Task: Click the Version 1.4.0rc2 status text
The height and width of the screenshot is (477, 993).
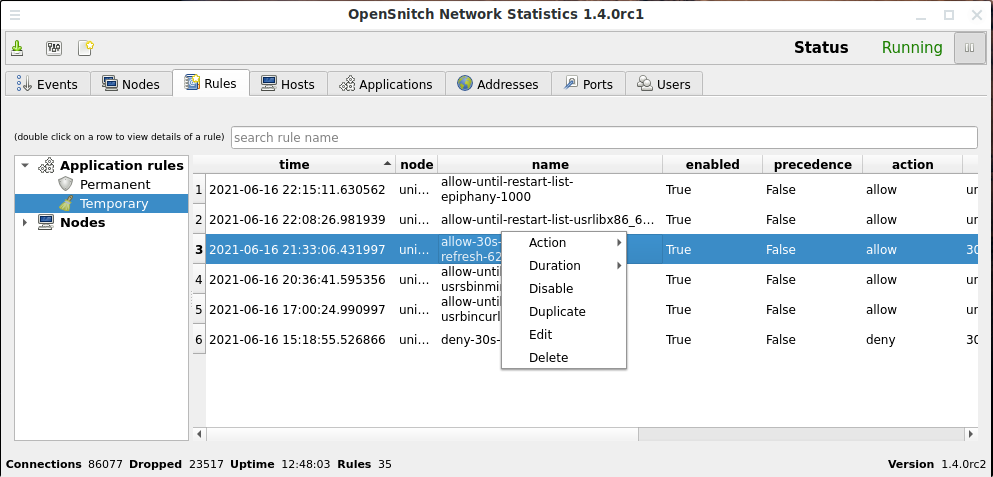Action: pyautogui.click(x=937, y=464)
